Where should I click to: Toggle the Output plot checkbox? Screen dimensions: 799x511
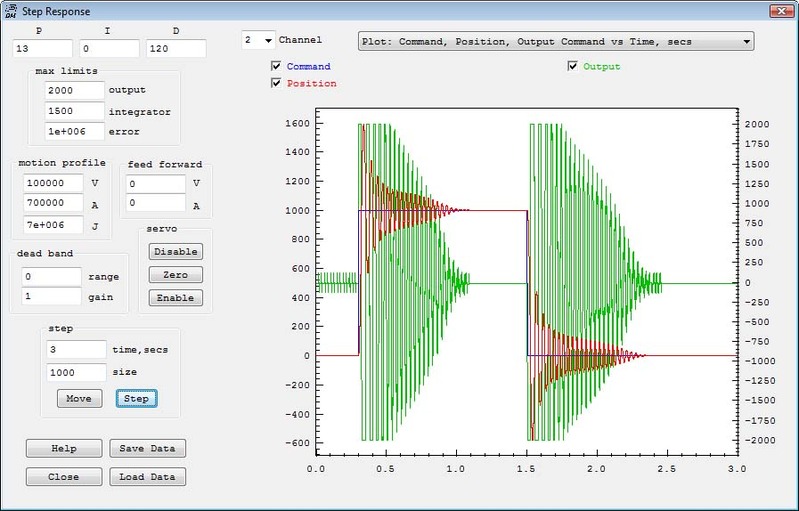click(x=573, y=67)
